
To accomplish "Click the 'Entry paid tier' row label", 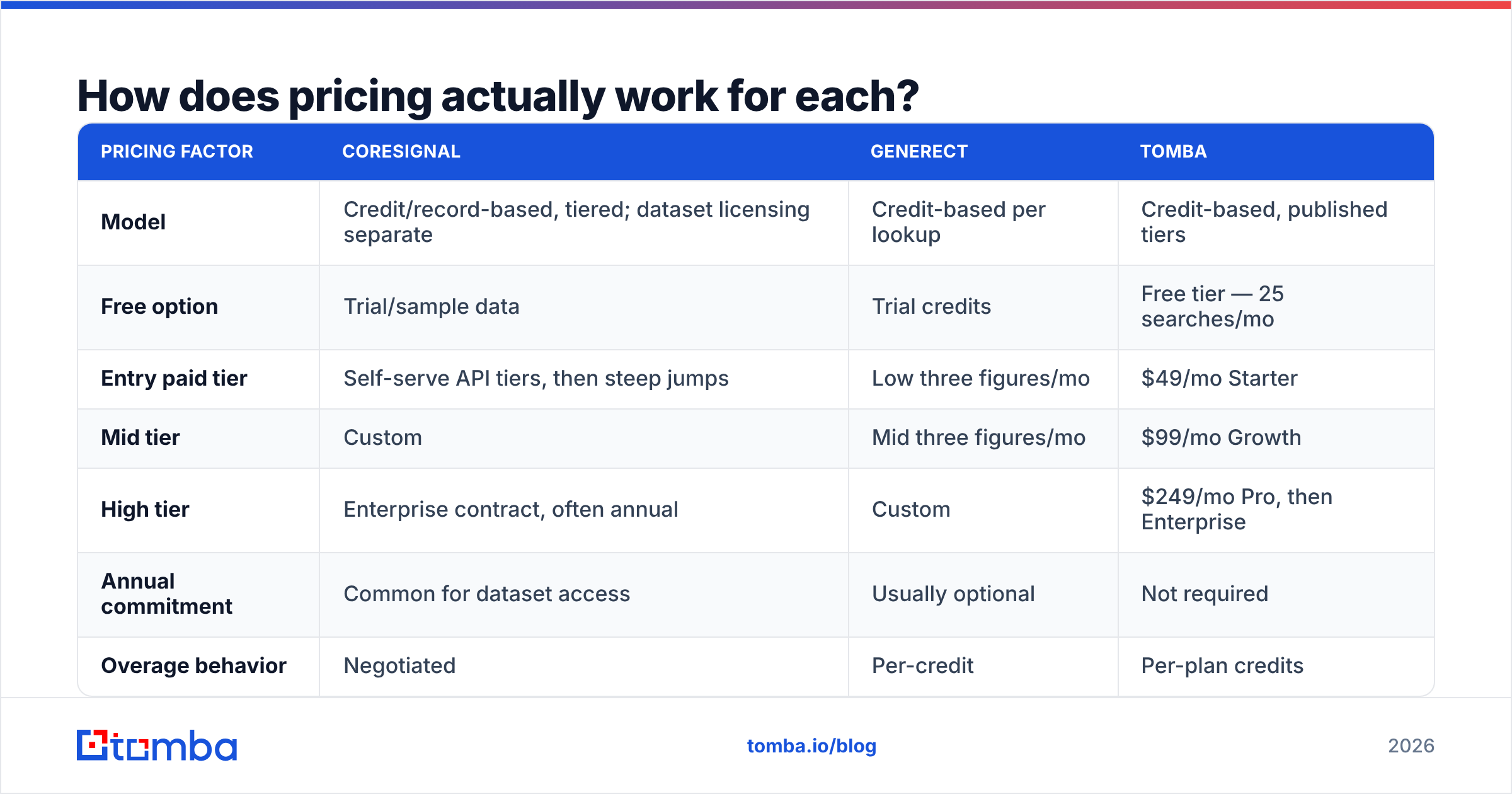I will tap(174, 378).
